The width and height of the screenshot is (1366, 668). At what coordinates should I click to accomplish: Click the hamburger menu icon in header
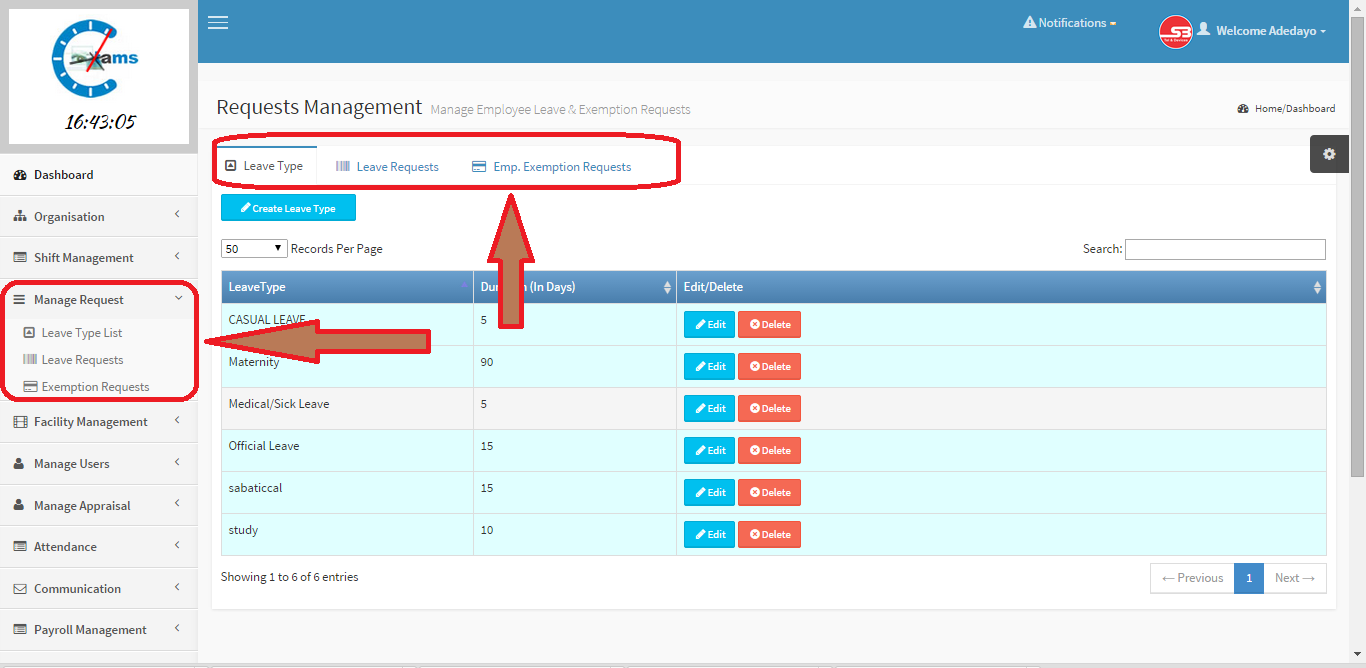[218, 23]
